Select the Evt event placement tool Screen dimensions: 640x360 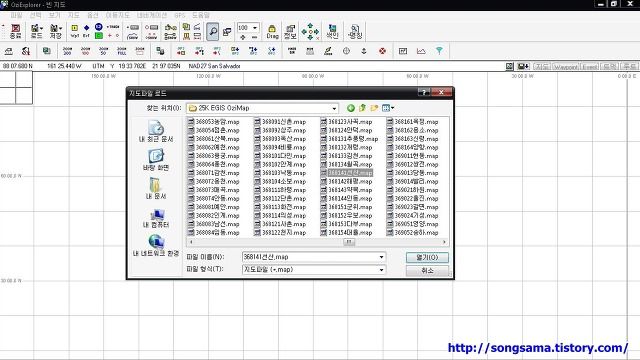[x=86, y=31]
